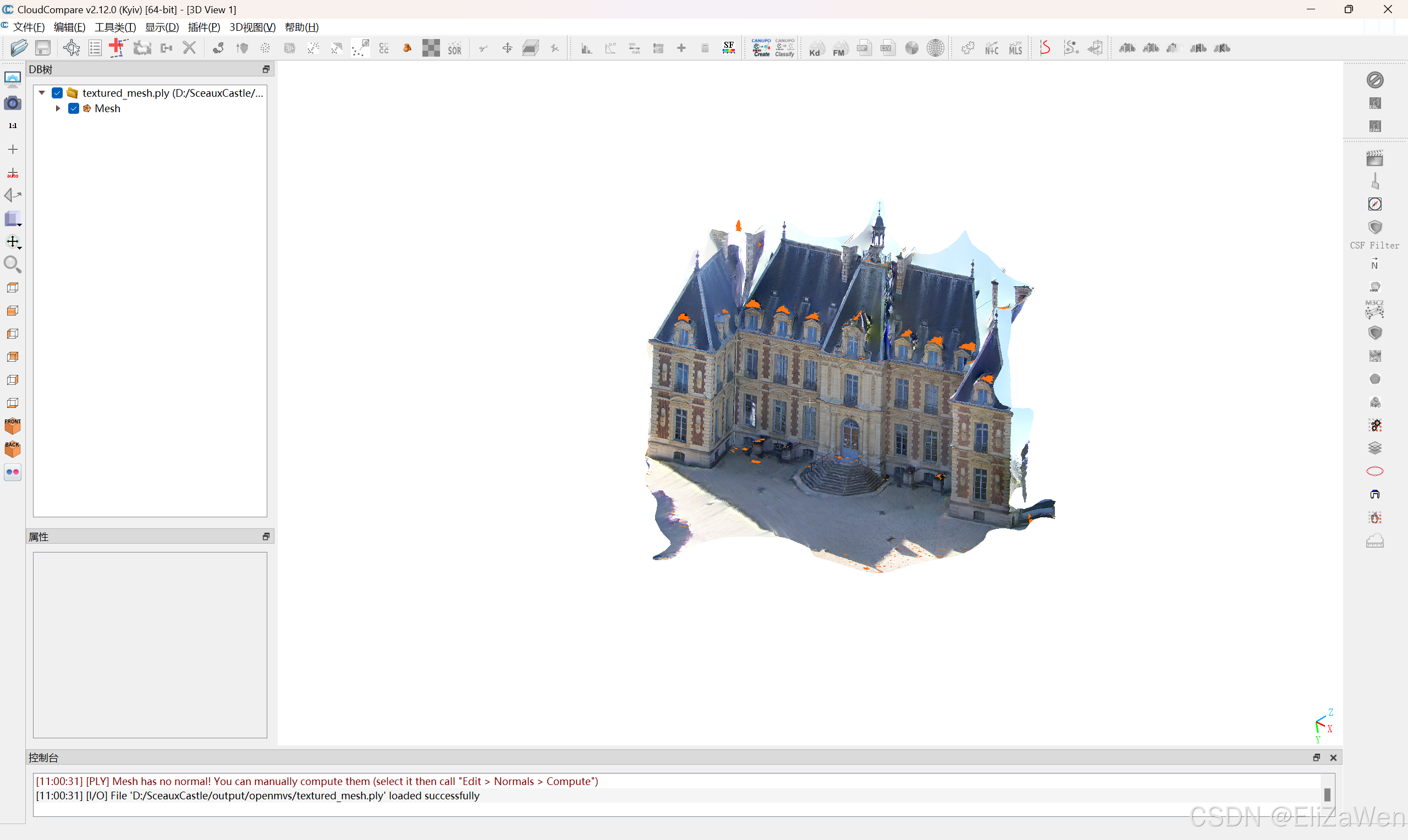Toggle the Mesh visibility checkbox

[74, 108]
